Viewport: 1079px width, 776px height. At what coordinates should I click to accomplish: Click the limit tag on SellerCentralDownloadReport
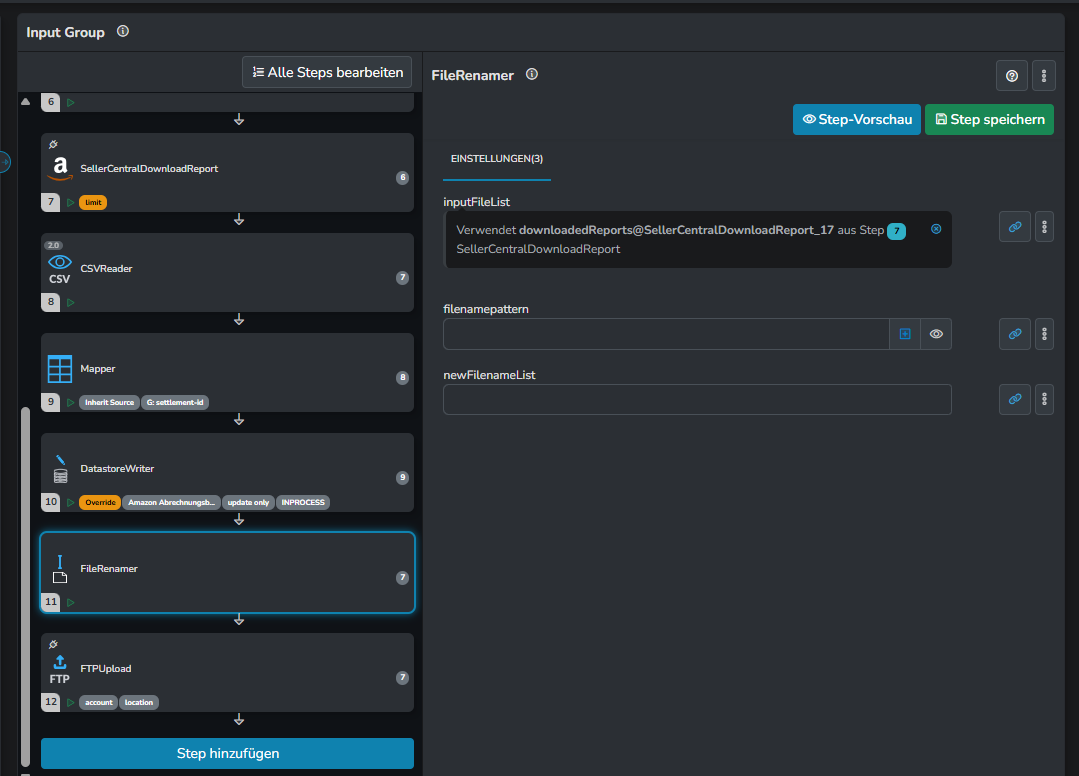coord(93,202)
